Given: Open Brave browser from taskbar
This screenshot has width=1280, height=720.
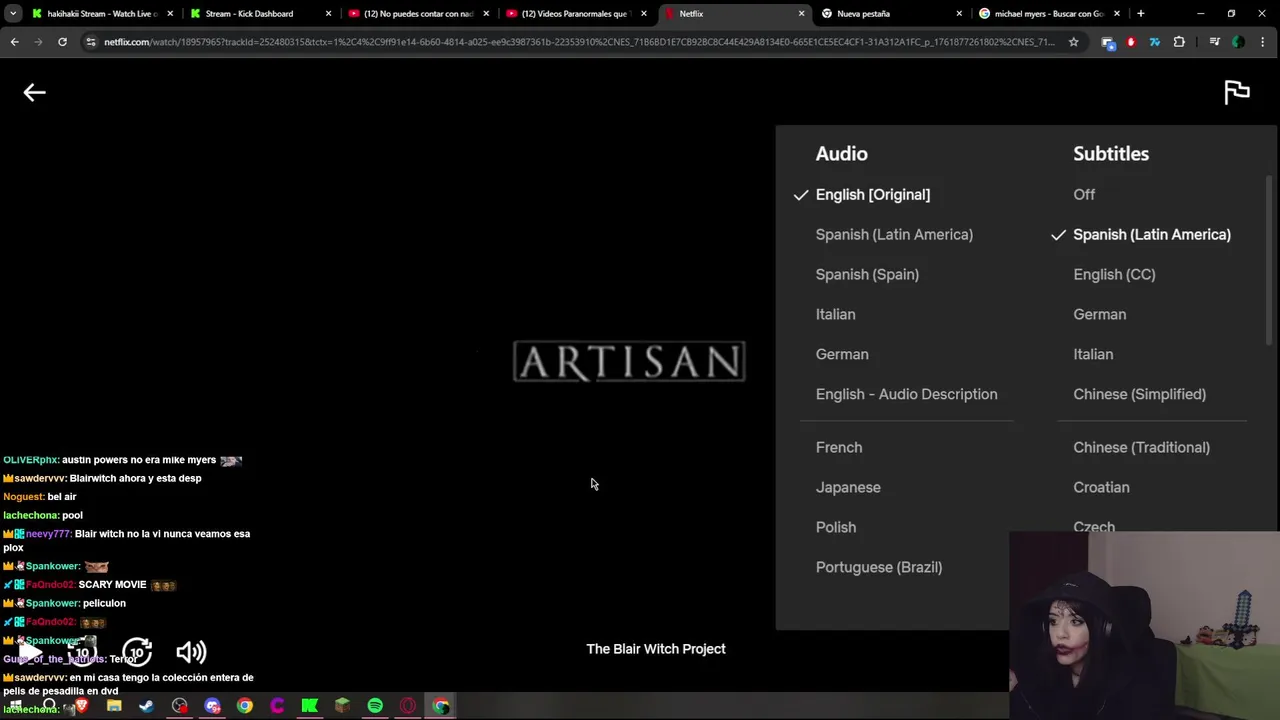Looking at the screenshot, I should click(81, 706).
